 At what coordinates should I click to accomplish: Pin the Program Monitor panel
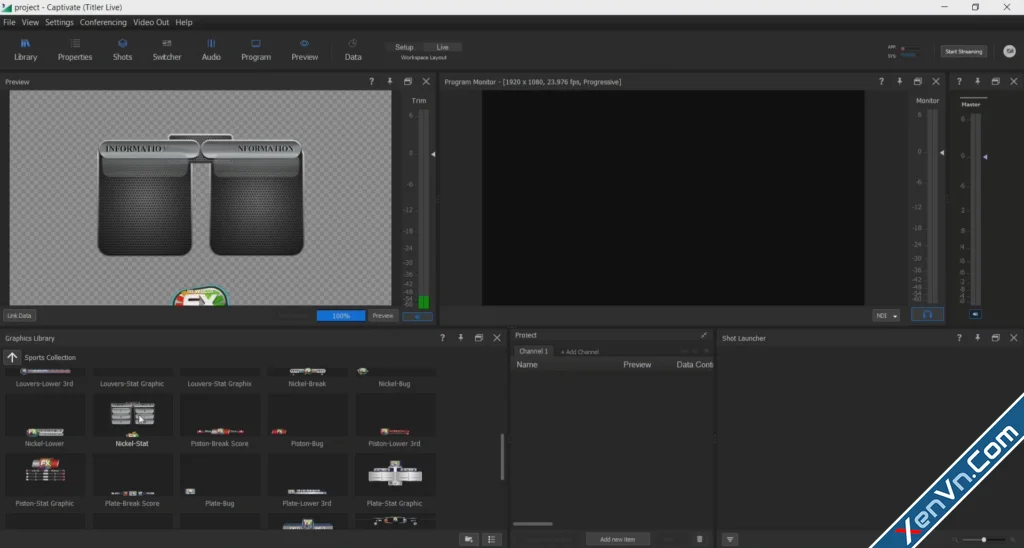pos(899,82)
